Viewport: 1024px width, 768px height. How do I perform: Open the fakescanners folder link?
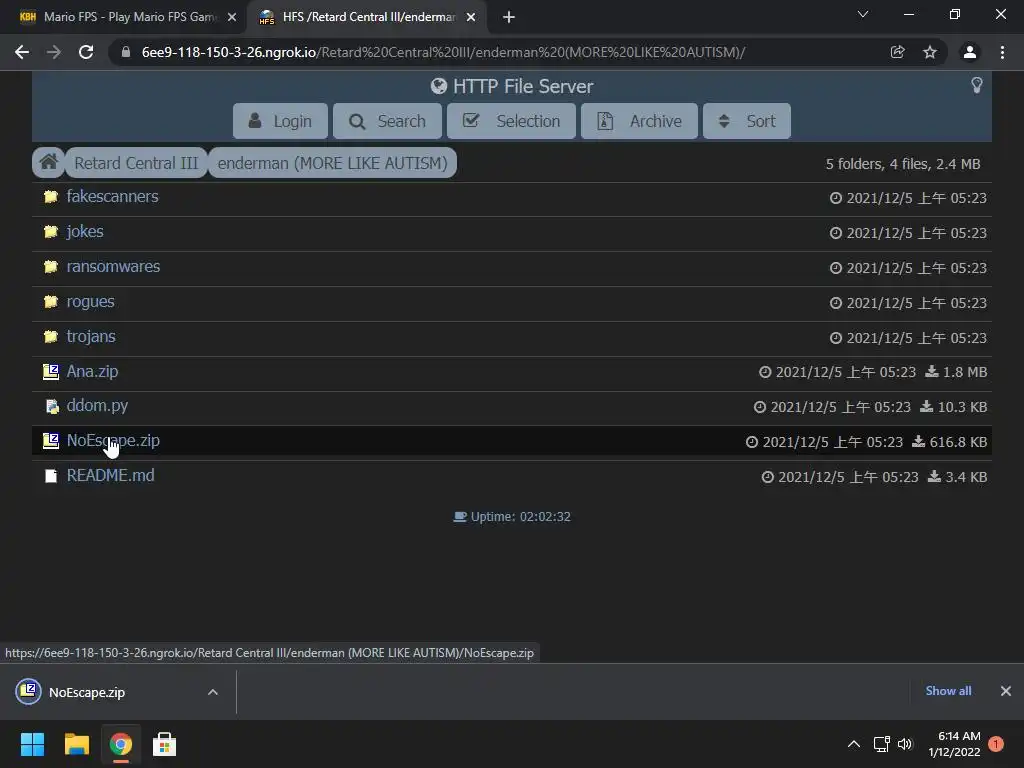[112, 197]
